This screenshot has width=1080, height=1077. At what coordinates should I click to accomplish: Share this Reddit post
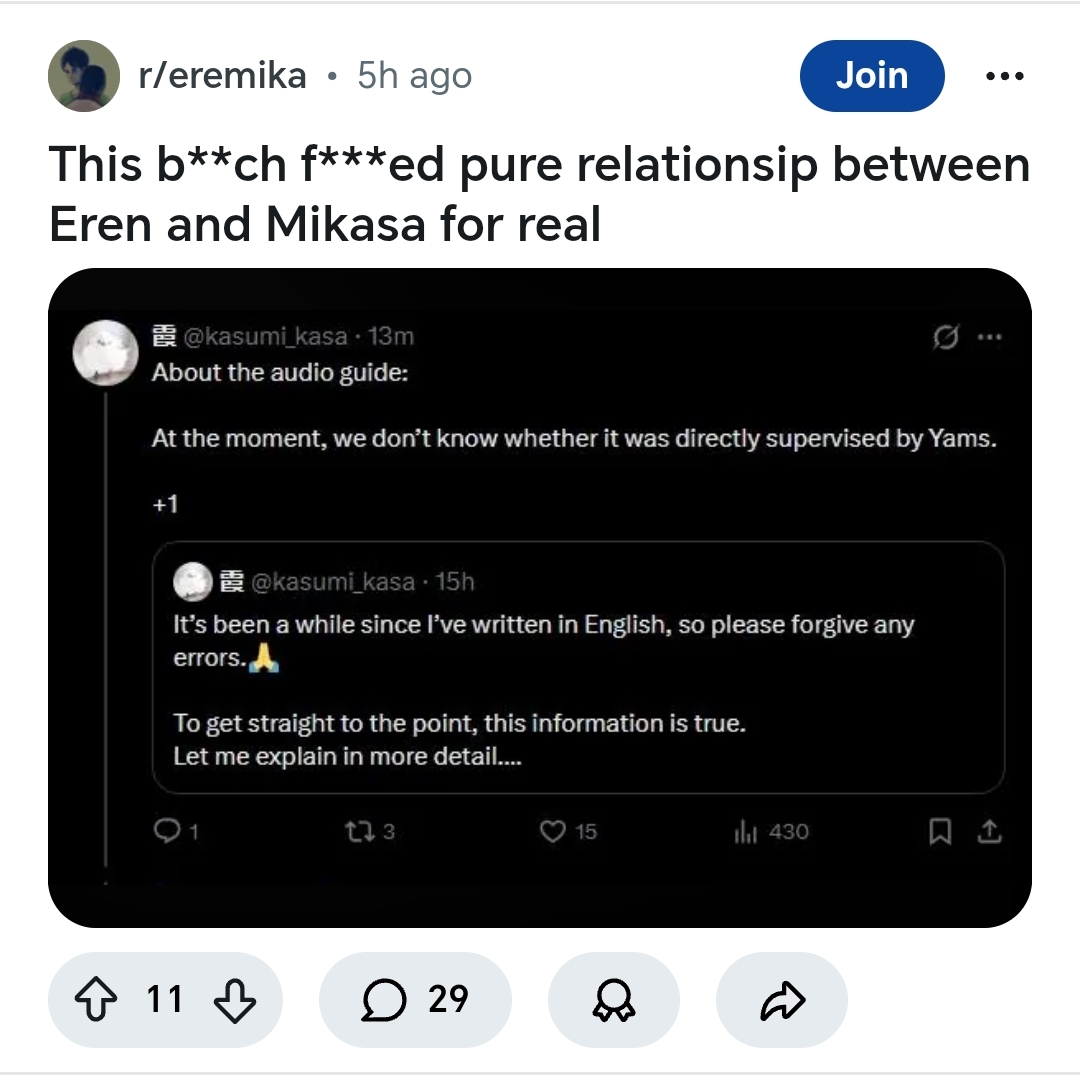coord(781,999)
